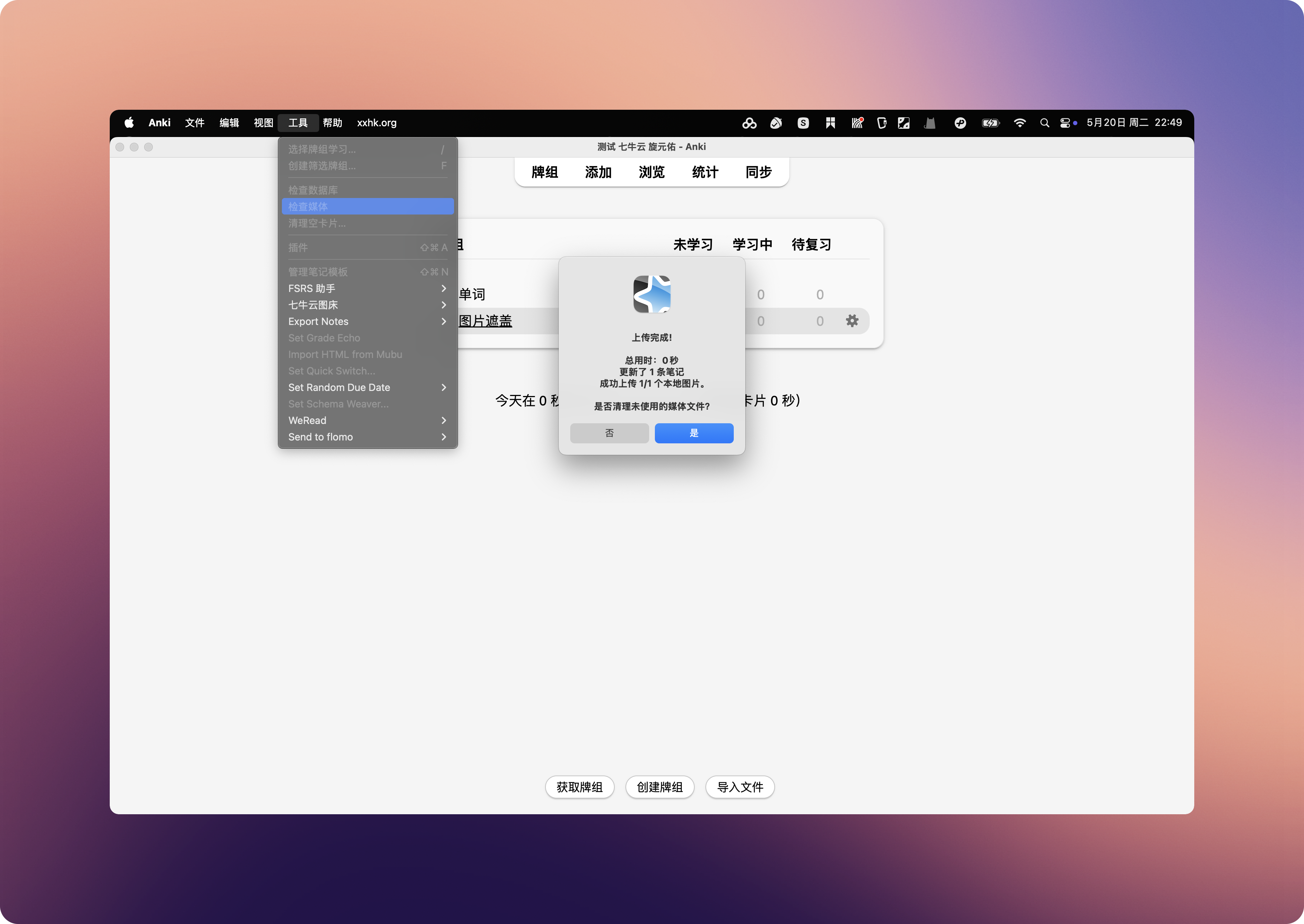Open Control Center icon
Screen dimensions: 1304x924
point(1065,123)
